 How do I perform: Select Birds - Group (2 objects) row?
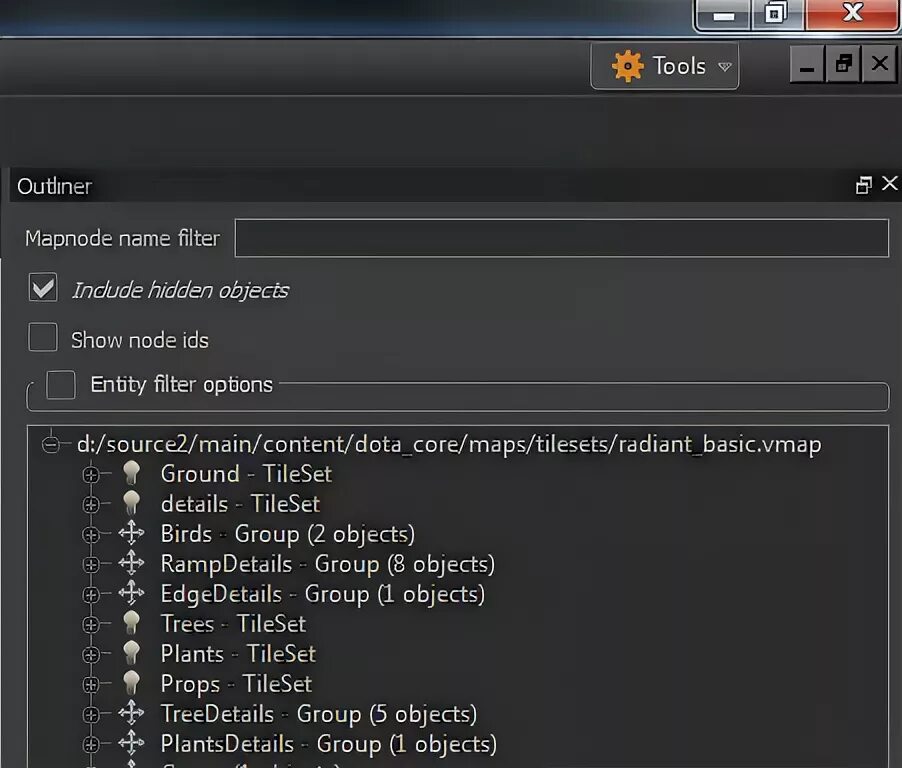288,534
